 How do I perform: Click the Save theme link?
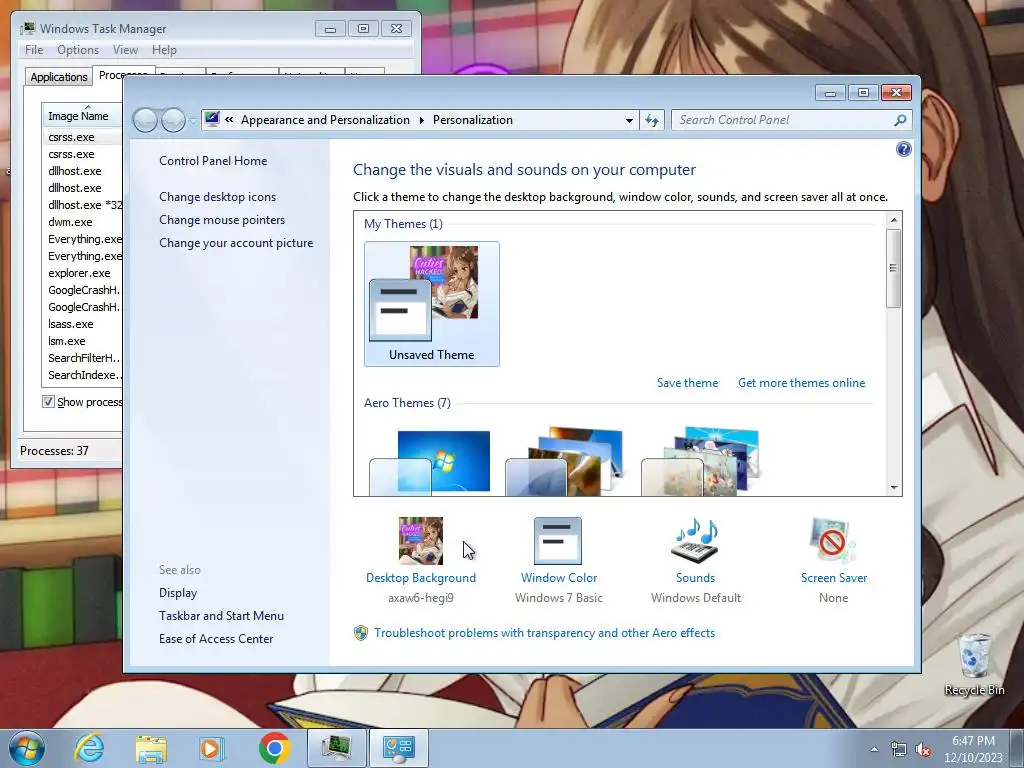click(687, 383)
